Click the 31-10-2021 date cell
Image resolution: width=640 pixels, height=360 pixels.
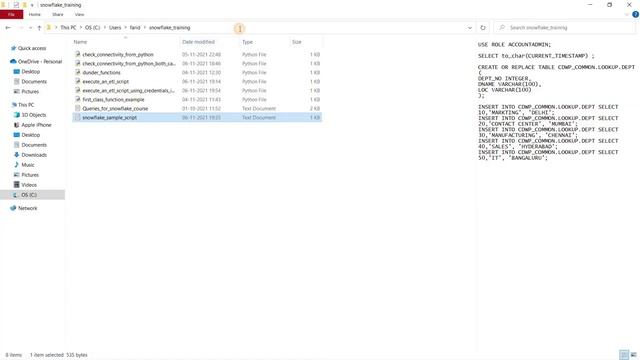(x=201, y=109)
